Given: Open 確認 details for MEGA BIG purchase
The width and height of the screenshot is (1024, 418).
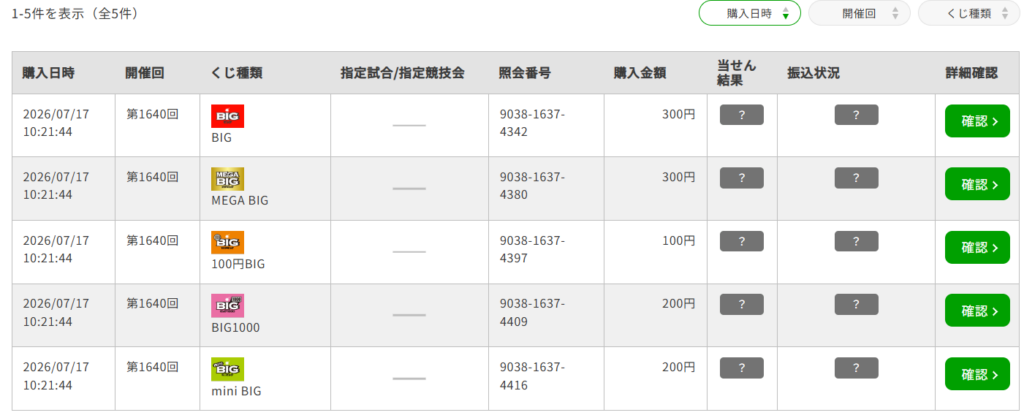Looking at the screenshot, I should 977,184.
